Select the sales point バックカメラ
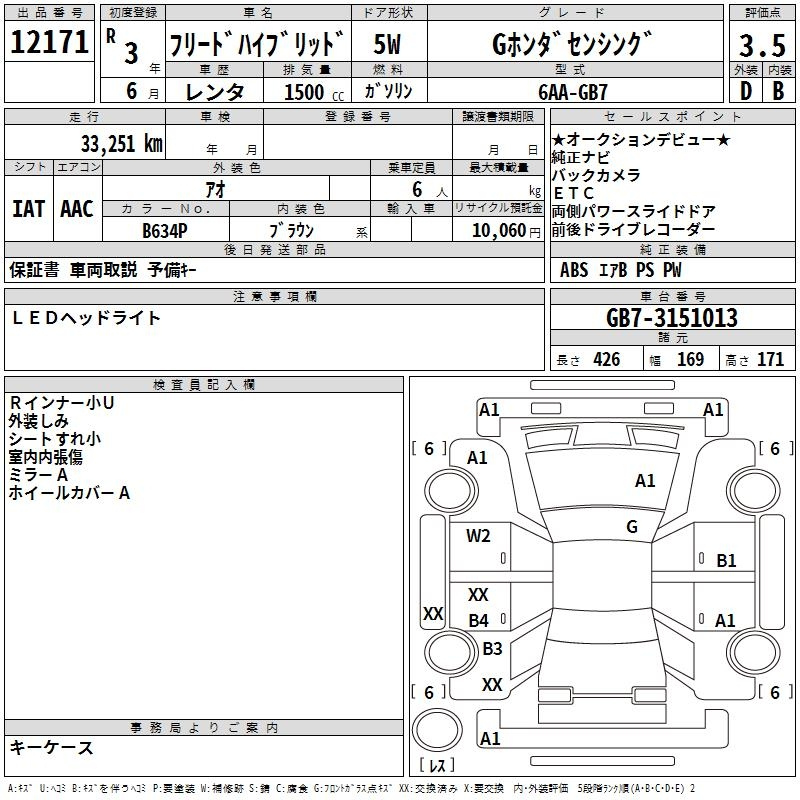 pyautogui.click(x=596, y=175)
